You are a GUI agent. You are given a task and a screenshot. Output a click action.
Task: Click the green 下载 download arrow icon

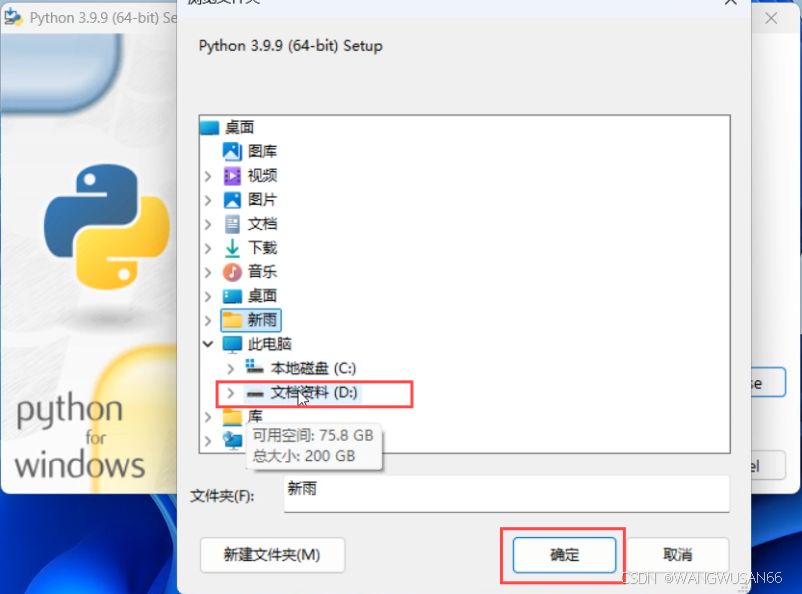[x=232, y=248]
